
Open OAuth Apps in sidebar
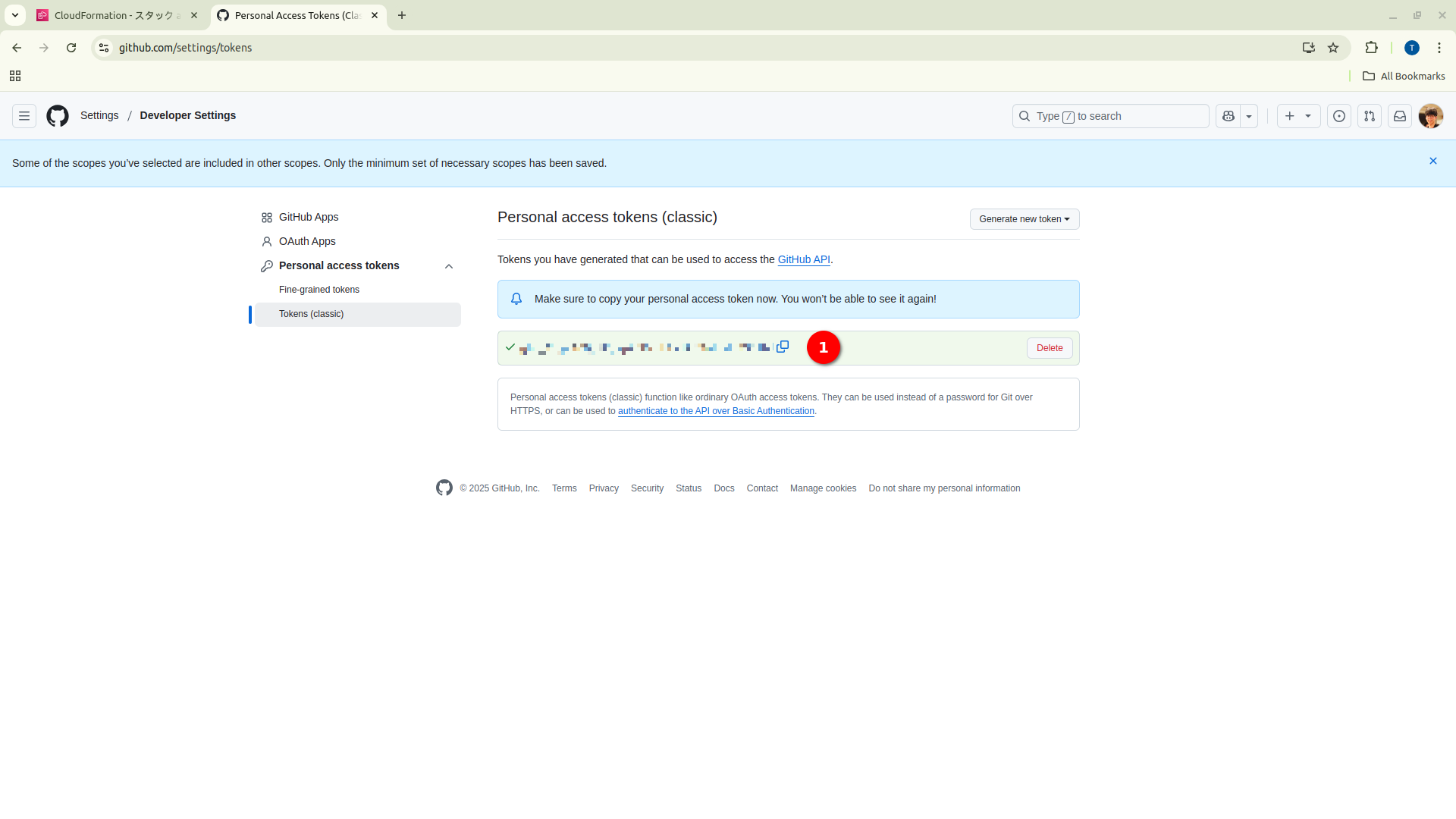tap(307, 241)
